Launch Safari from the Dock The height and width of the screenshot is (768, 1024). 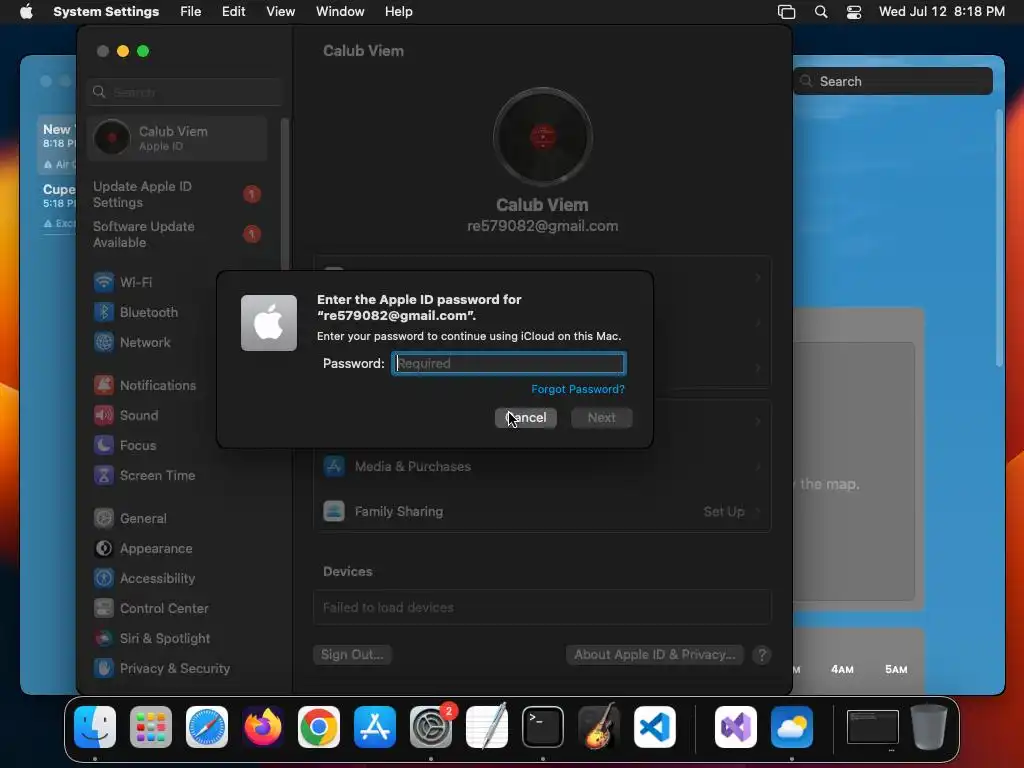click(x=207, y=727)
